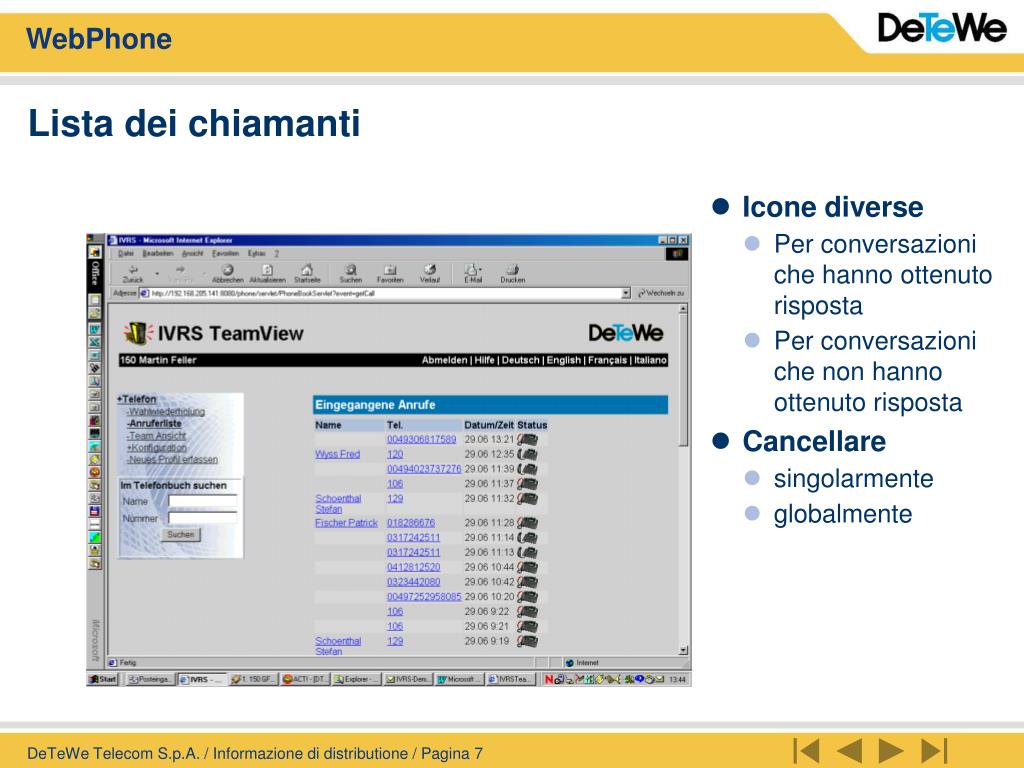
Task: Dial number 018286676
Action: (411, 523)
